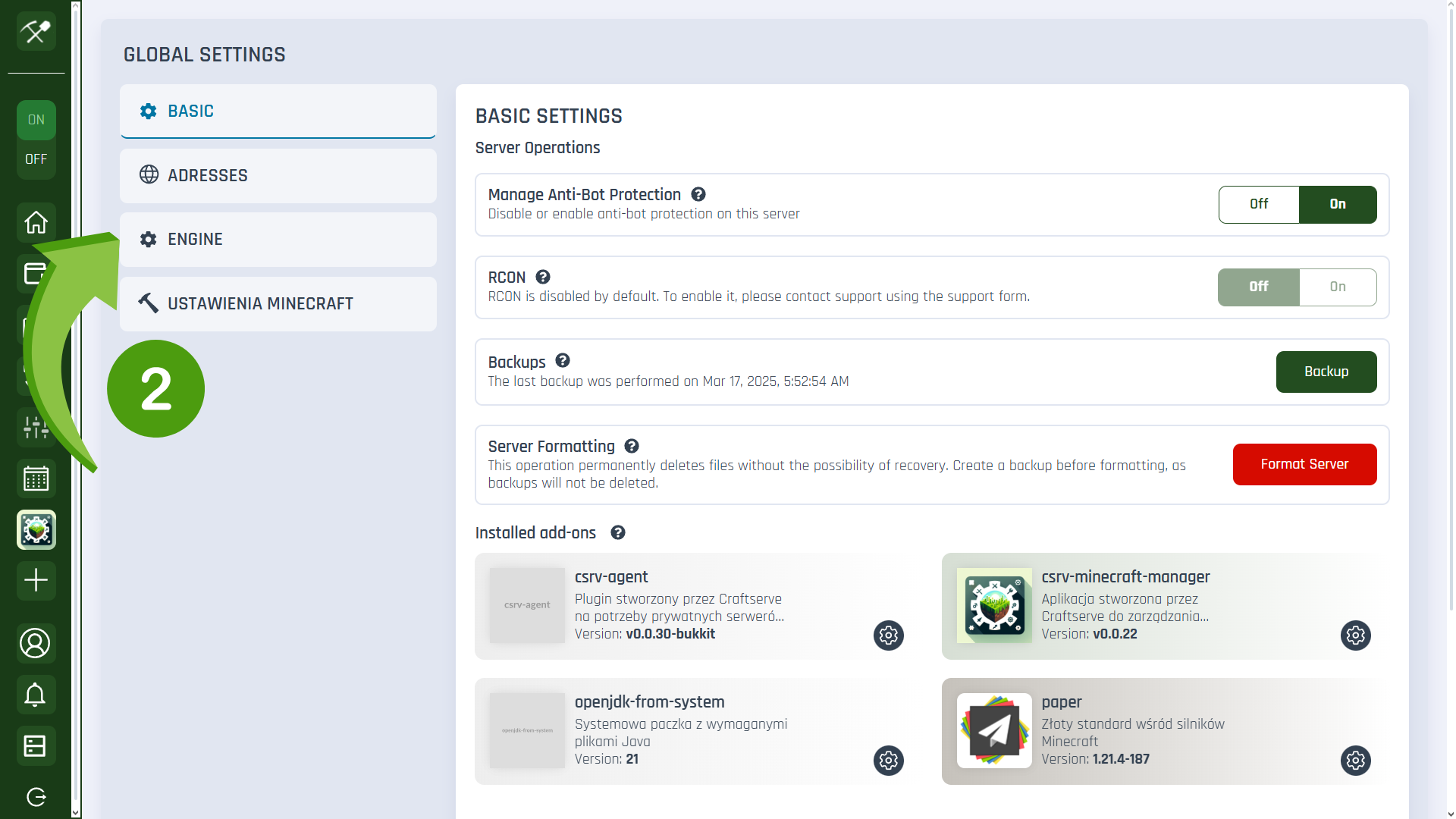The image size is (1456, 819).
Task: Click the logout icon at sidebar bottom
Action: [36, 797]
